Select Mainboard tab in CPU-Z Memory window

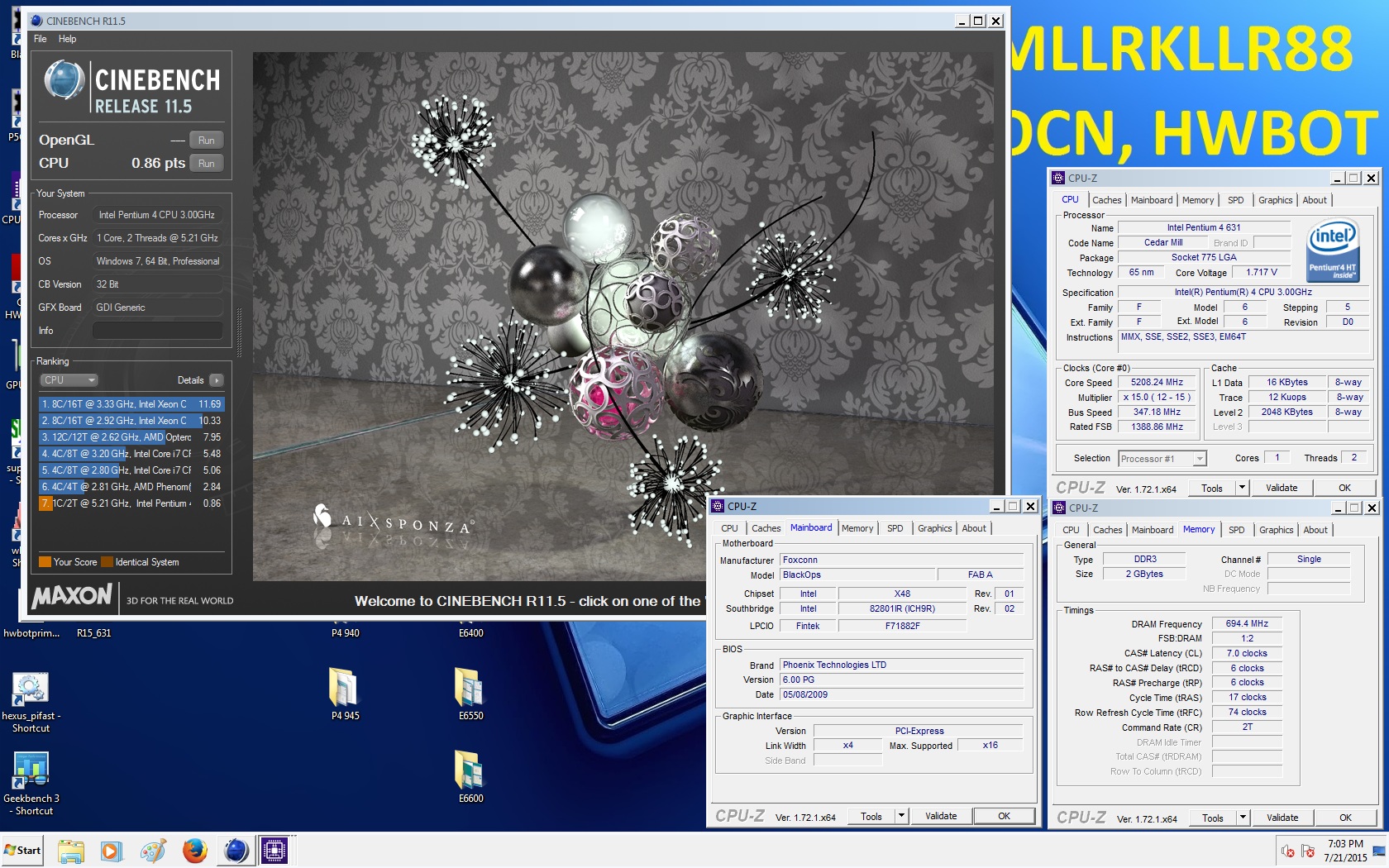click(1152, 530)
